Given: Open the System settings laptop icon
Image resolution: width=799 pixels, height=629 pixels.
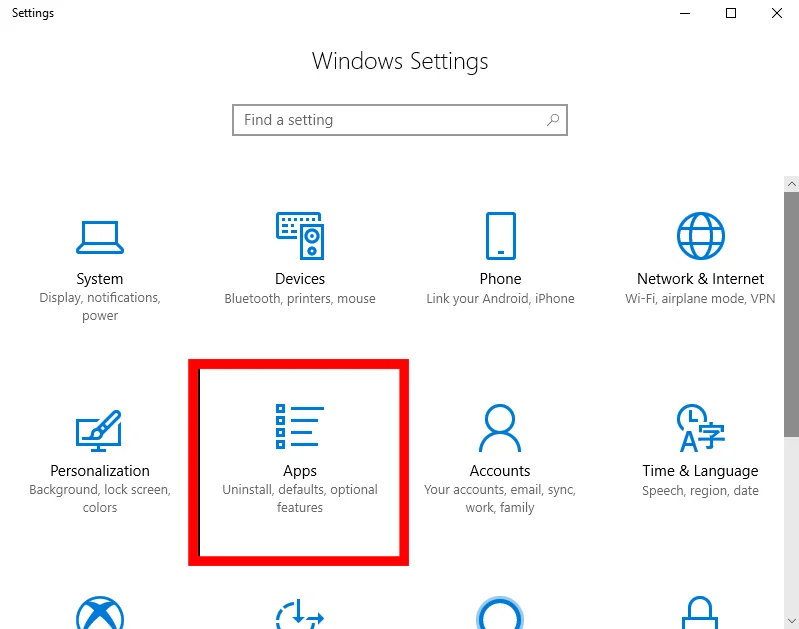Looking at the screenshot, I should (100, 237).
